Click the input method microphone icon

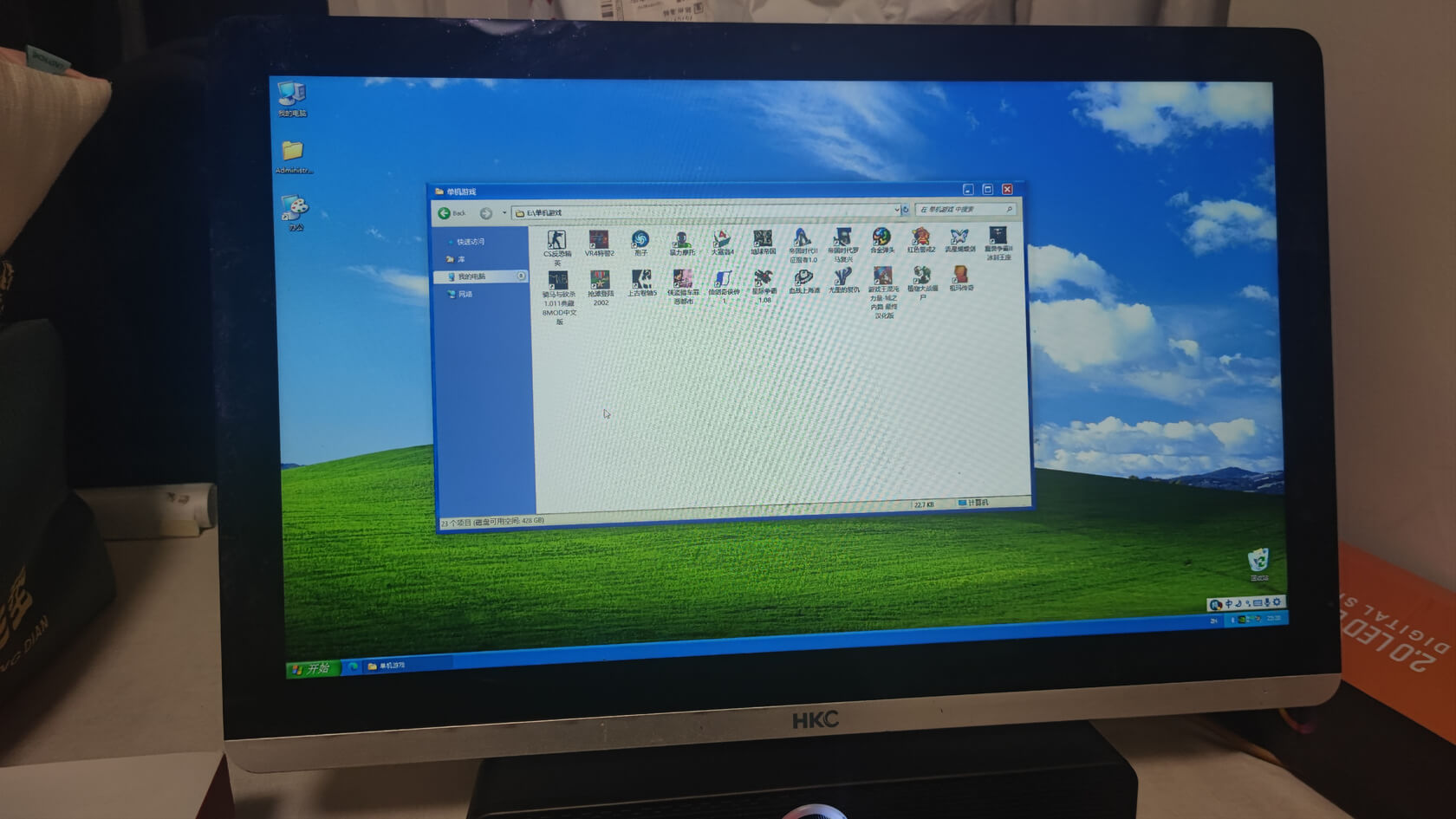1267,602
